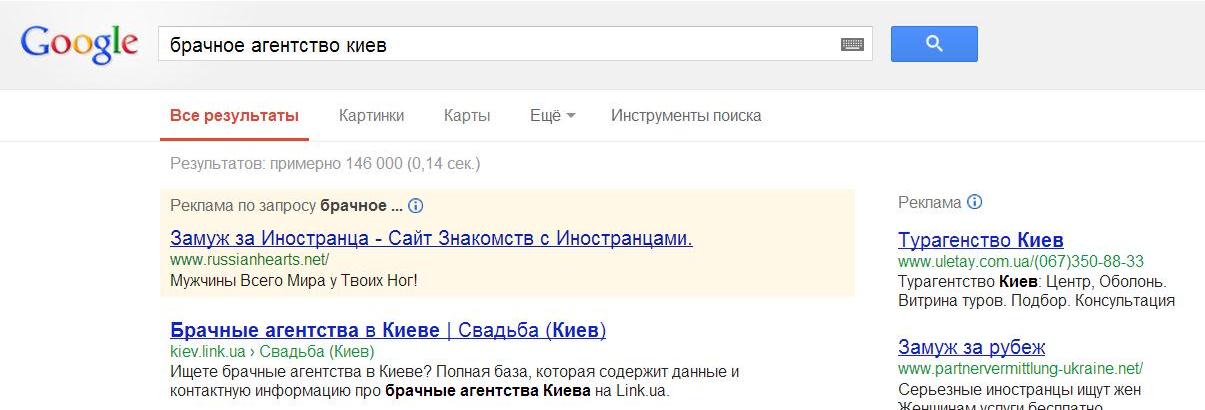The height and width of the screenshot is (410, 1205).
Task: Select the 'Все результаты' tab
Action: pyautogui.click(x=234, y=116)
